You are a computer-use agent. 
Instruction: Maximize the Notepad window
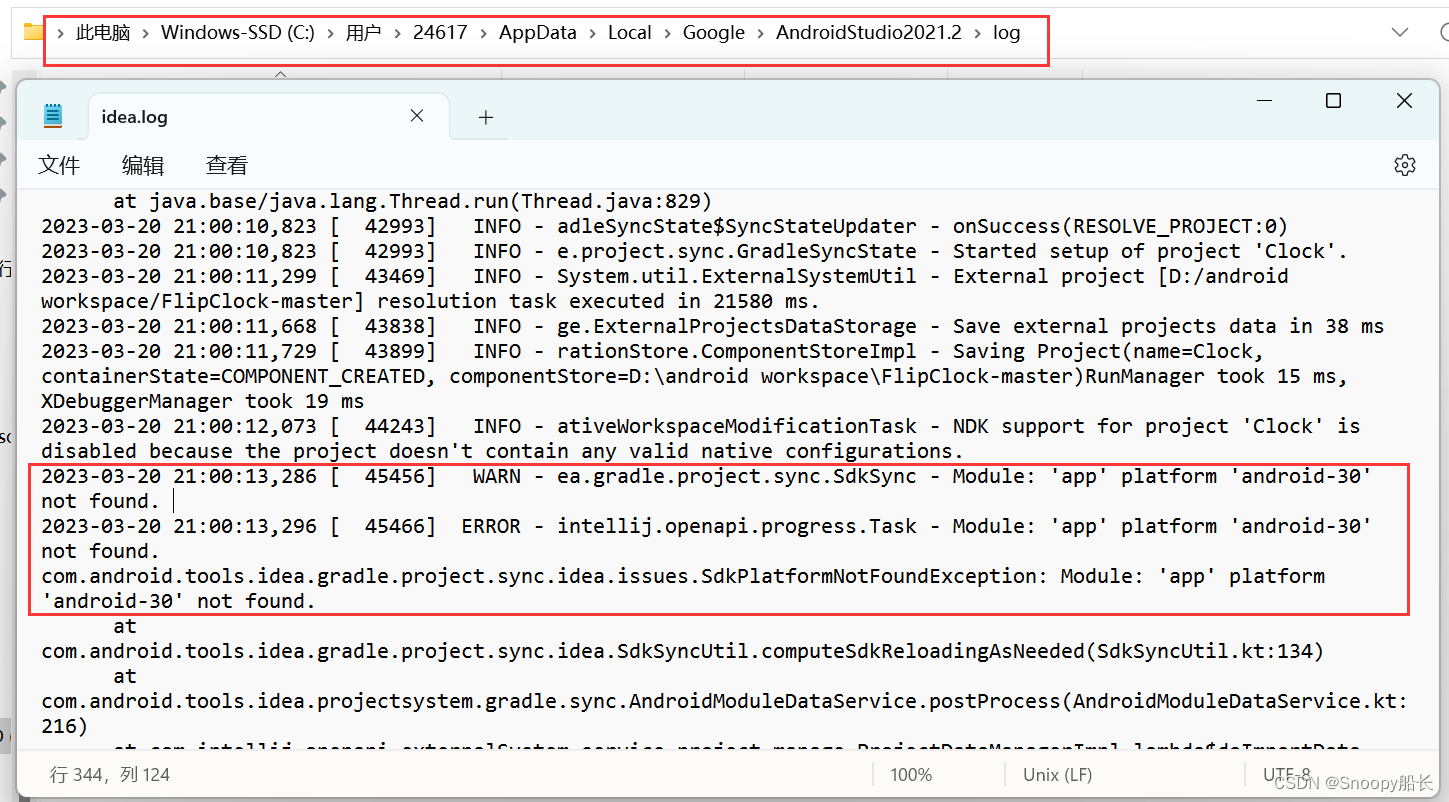click(x=1333, y=100)
